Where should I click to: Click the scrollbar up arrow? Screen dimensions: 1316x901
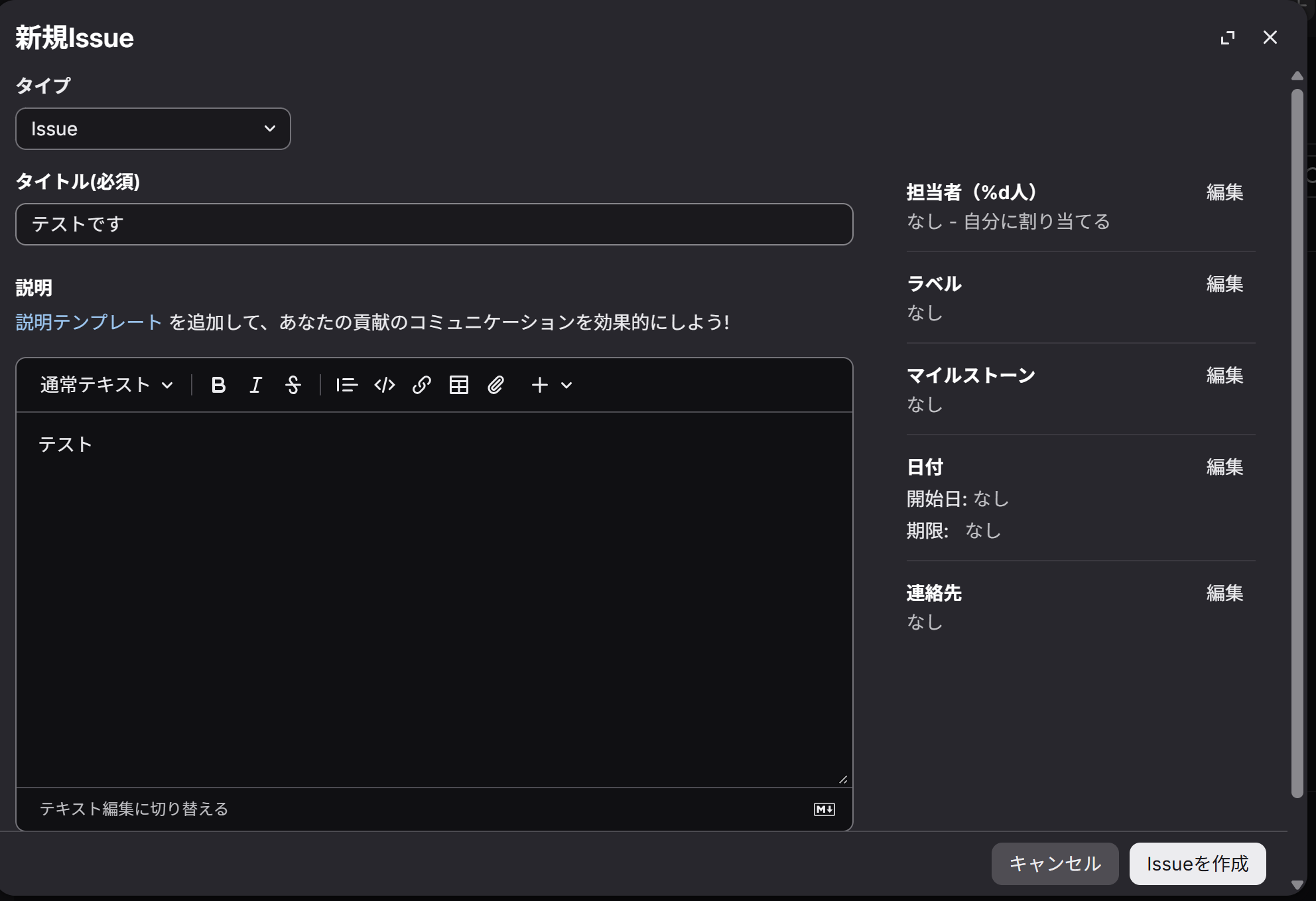1297,76
